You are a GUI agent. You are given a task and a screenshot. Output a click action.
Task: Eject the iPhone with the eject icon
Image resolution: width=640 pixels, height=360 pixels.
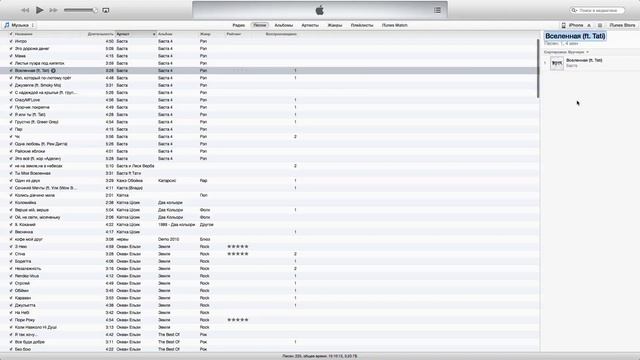pyautogui.click(x=589, y=25)
